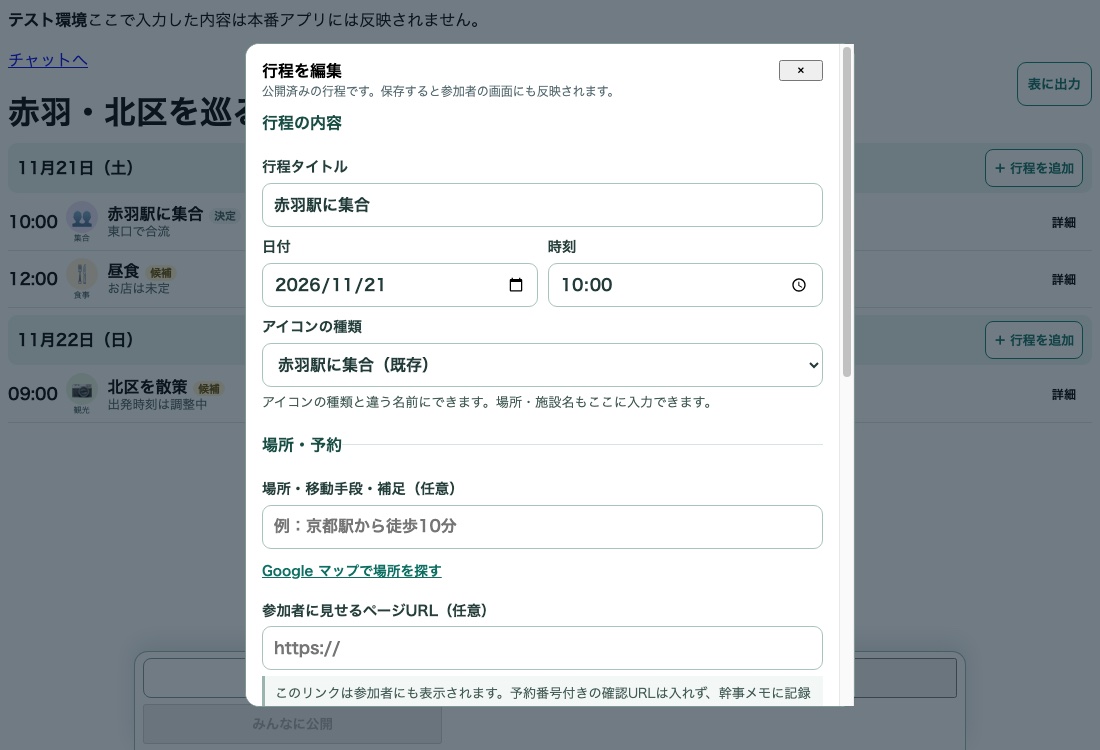Expand the アイコンの種類 dropdown

542,365
